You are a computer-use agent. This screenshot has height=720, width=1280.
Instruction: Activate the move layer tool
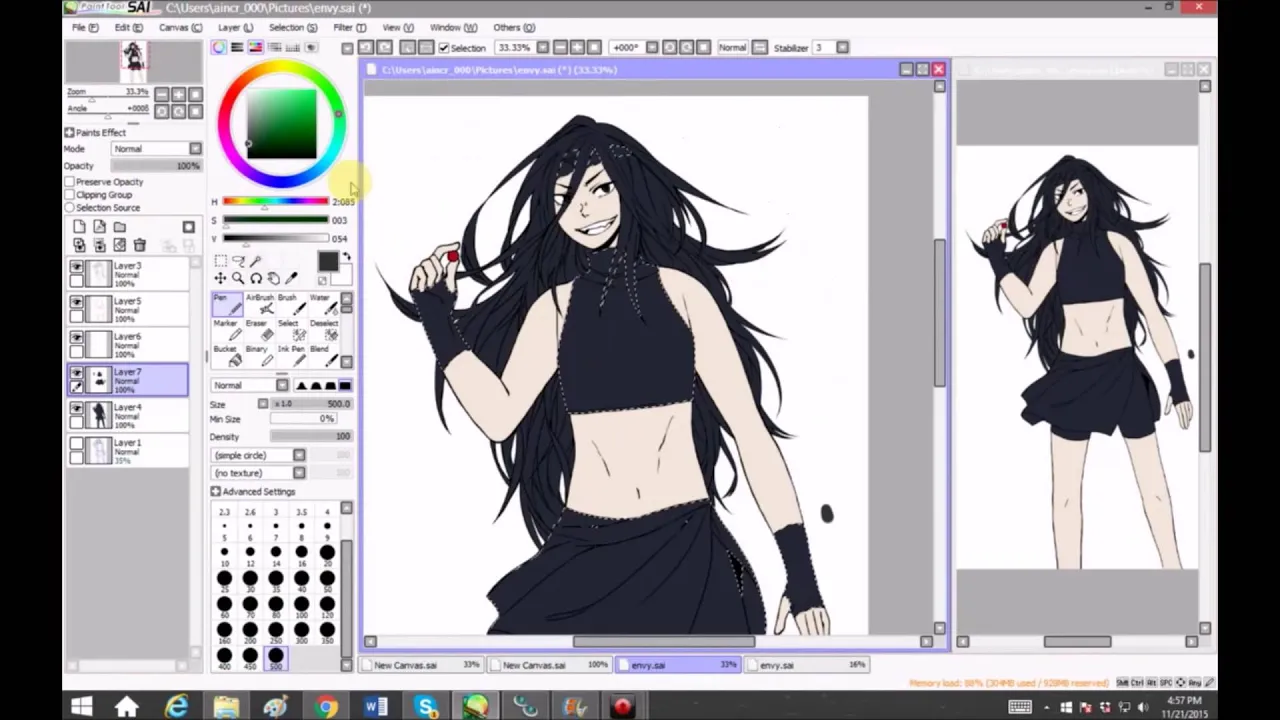click(221, 278)
